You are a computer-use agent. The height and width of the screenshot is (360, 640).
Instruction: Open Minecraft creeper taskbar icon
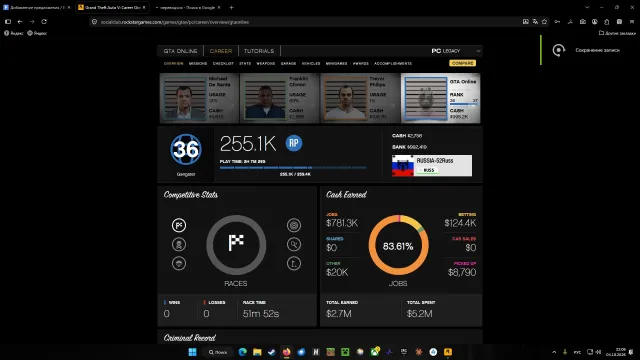click(x=345, y=352)
